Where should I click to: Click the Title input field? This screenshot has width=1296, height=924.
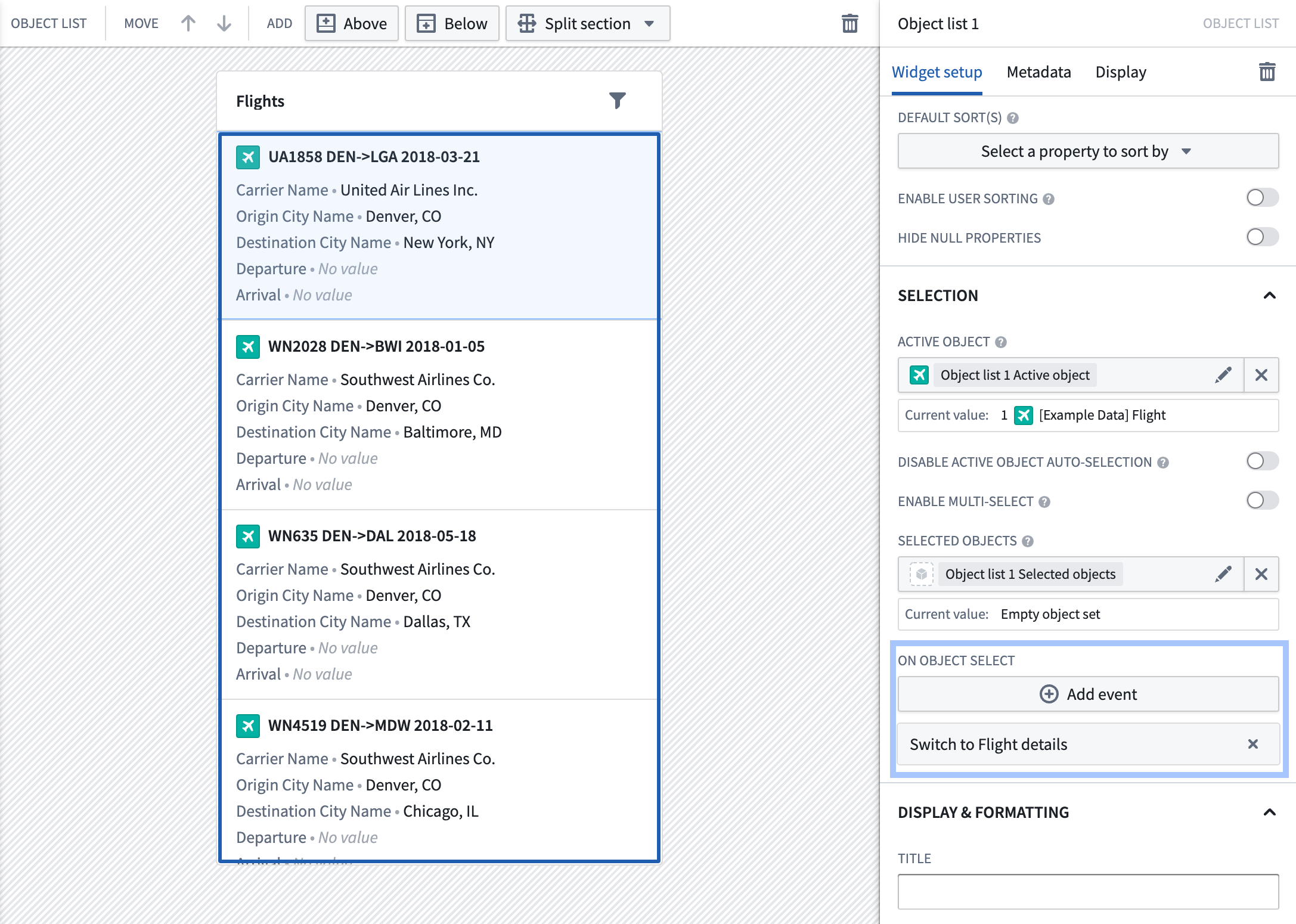[x=1088, y=895]
